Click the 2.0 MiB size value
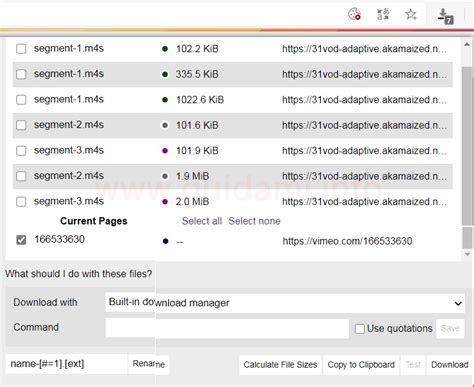 (192, 202)
